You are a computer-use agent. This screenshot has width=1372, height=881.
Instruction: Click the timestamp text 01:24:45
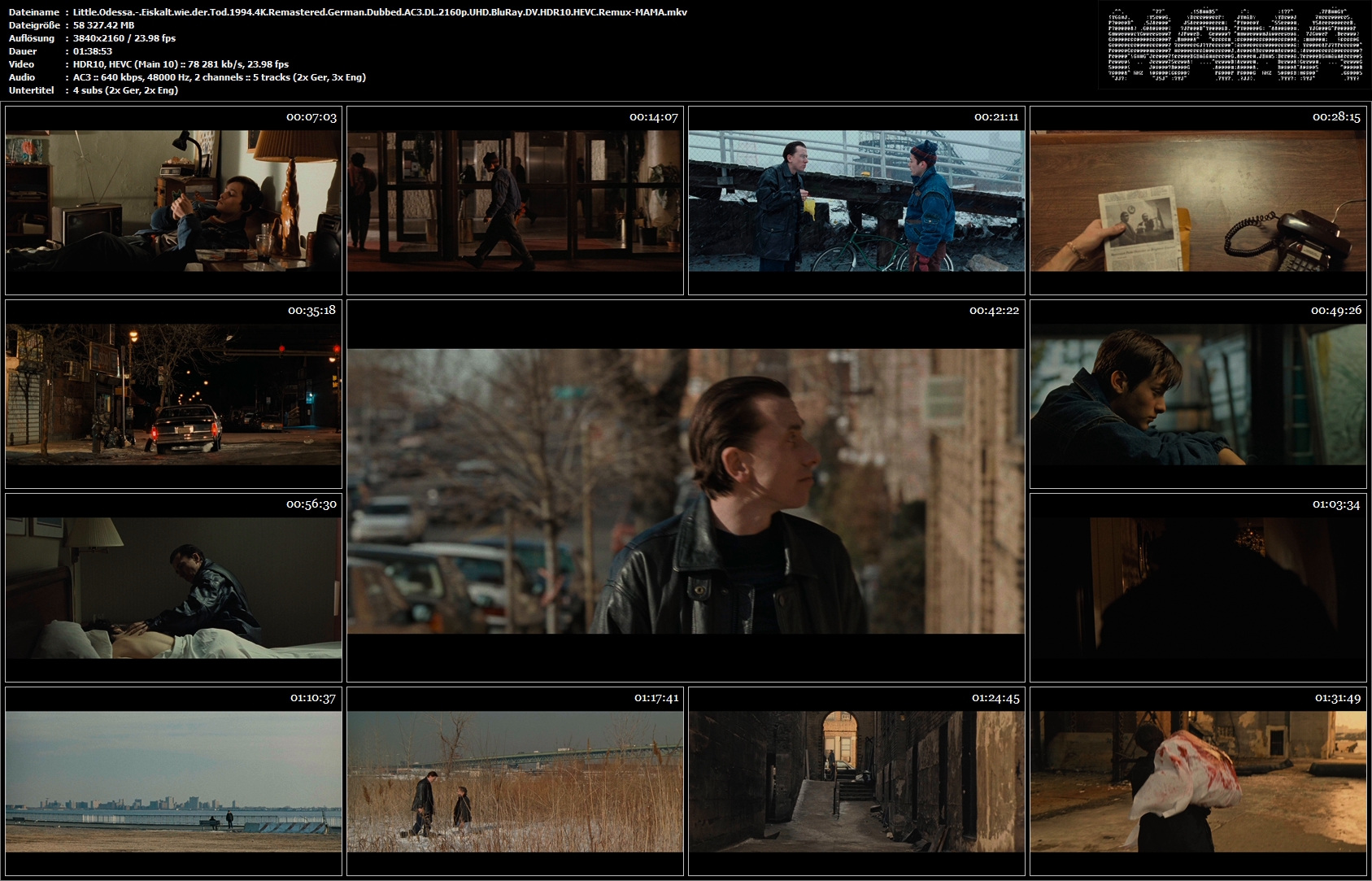pyautogui.click(x=995, y=698)
